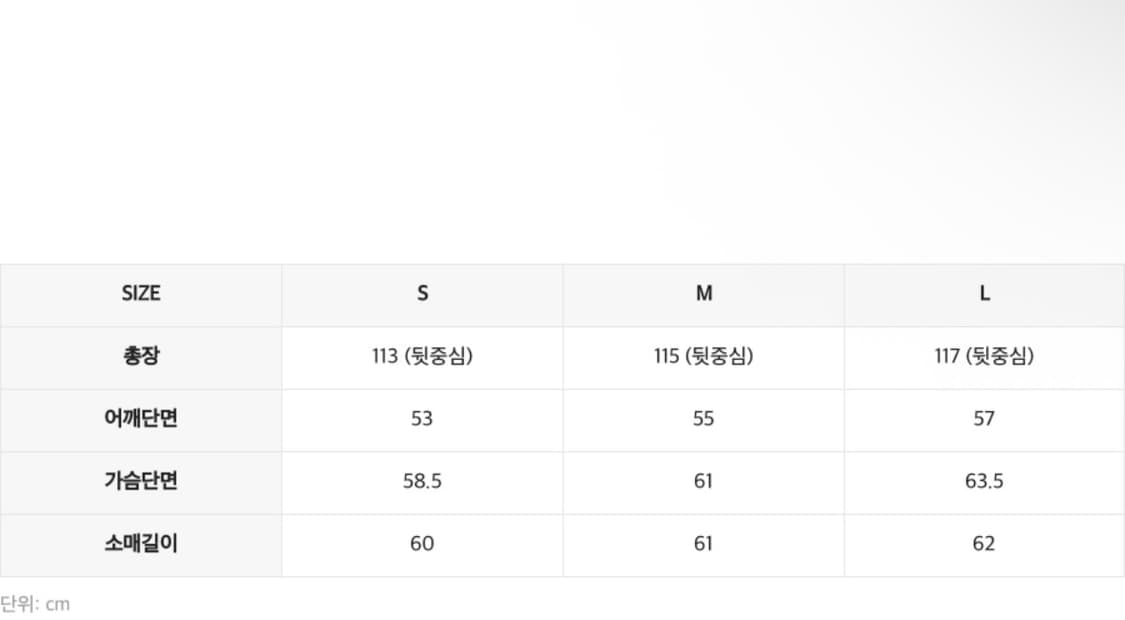Click the 총장 row label
Screen dimensions: 1125x620
pyautogui.click(x=141, y=356)
